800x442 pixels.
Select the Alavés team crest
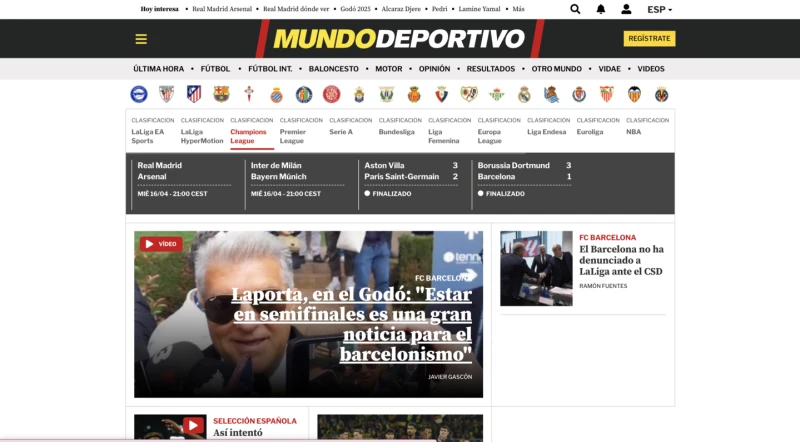coord(139,94)
